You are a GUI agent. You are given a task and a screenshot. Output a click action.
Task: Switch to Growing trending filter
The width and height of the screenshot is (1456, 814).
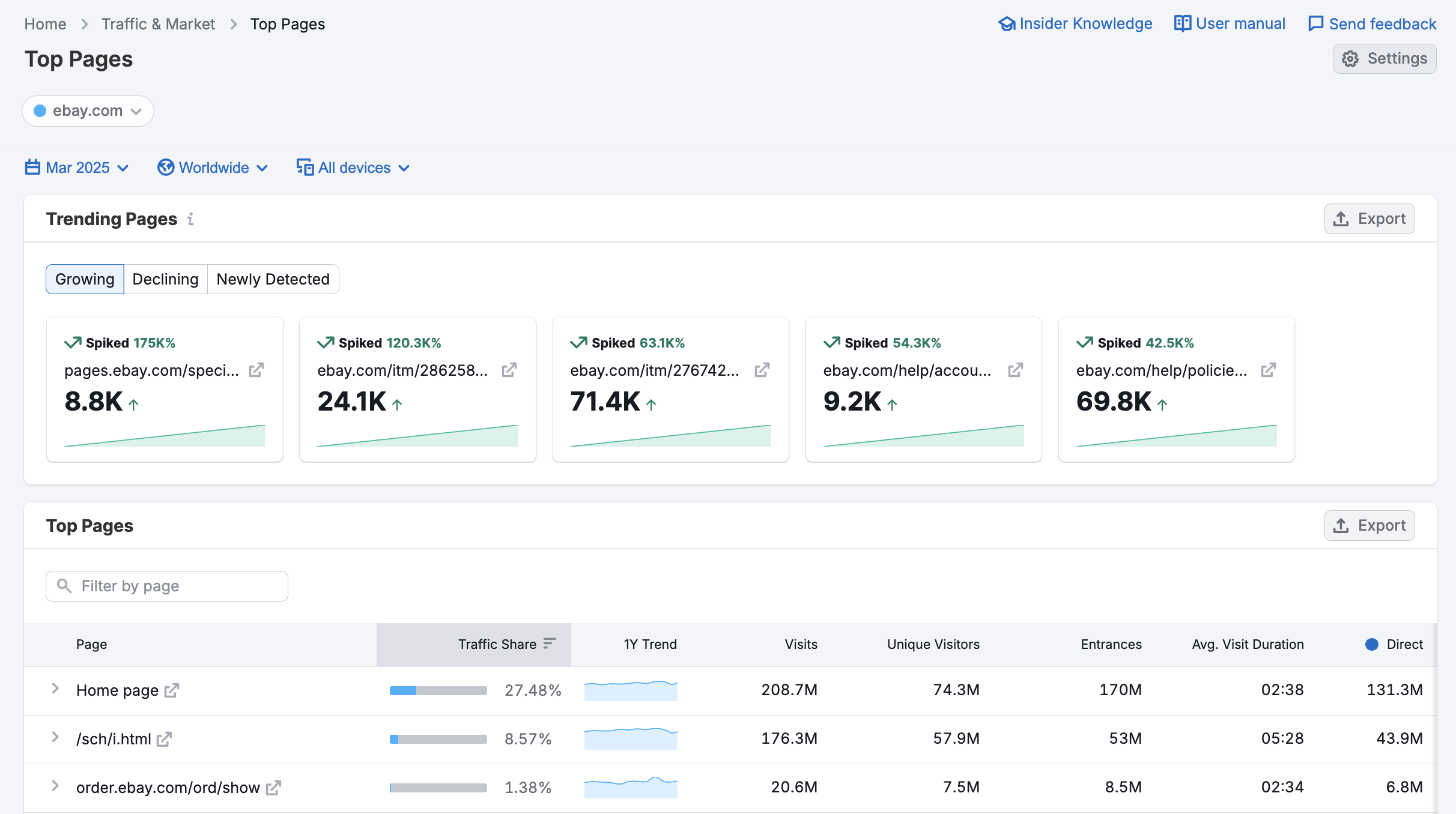[85, 279]
